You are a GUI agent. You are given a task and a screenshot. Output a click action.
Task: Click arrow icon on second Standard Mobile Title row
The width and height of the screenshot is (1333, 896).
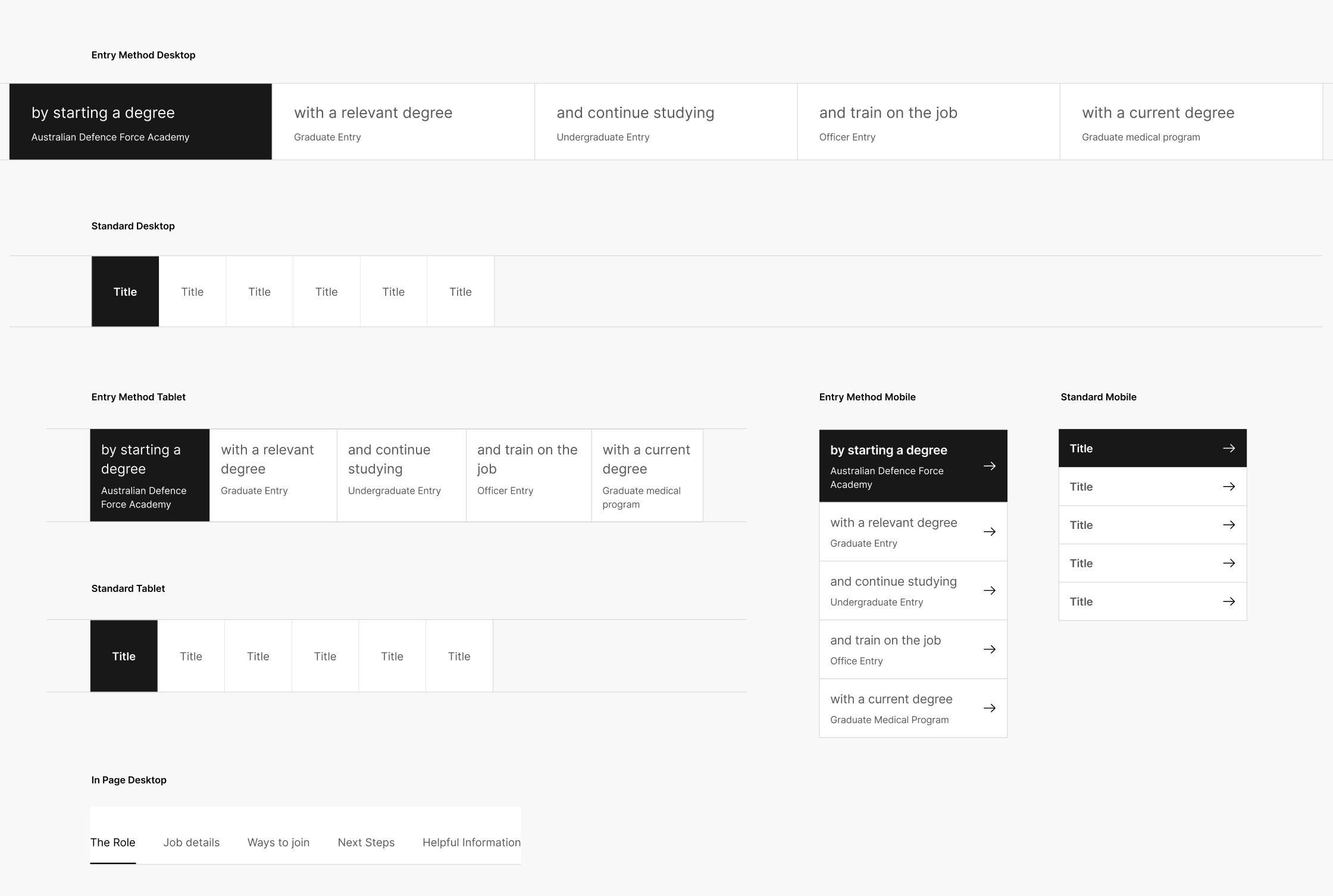coord(1228,487)
